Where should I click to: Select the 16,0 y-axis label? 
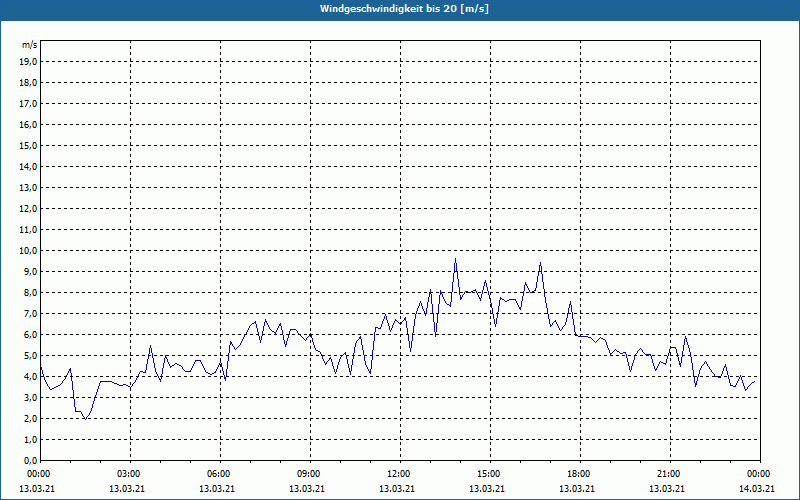[x=29, y=124]
